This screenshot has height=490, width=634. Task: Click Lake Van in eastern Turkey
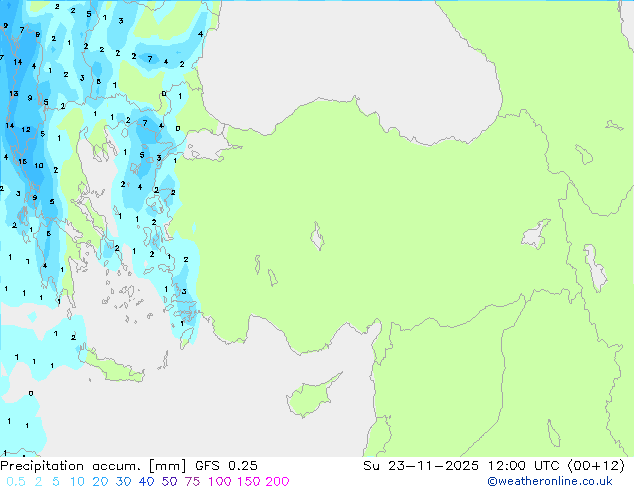[x=535, y=234]
